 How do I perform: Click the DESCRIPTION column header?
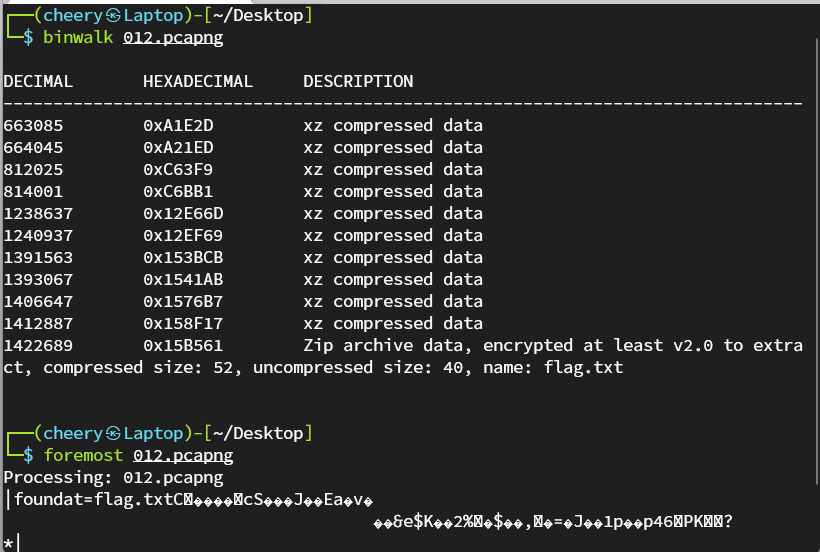click(x=358, y=81)
